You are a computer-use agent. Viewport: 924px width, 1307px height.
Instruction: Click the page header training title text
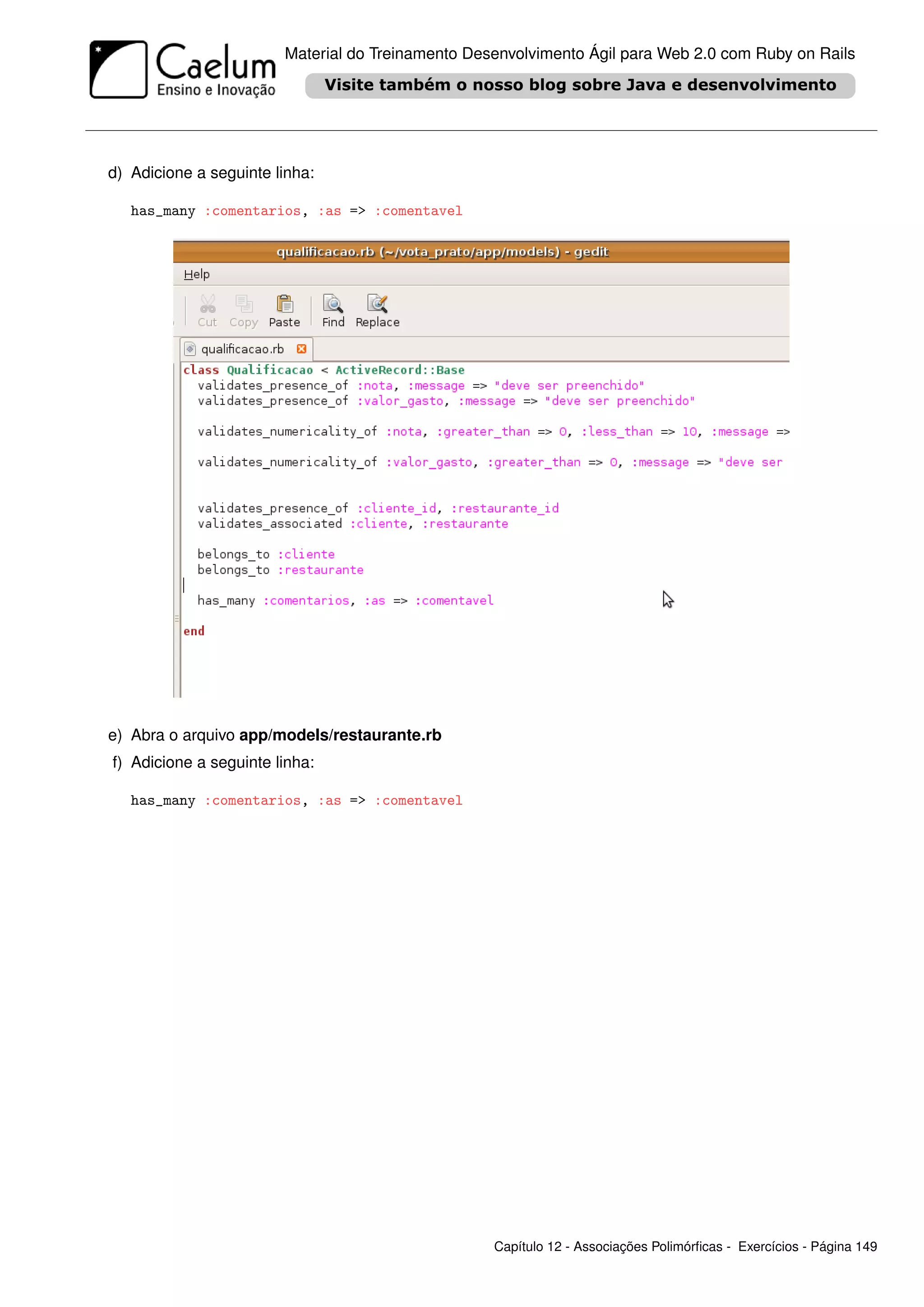[569, 54]
